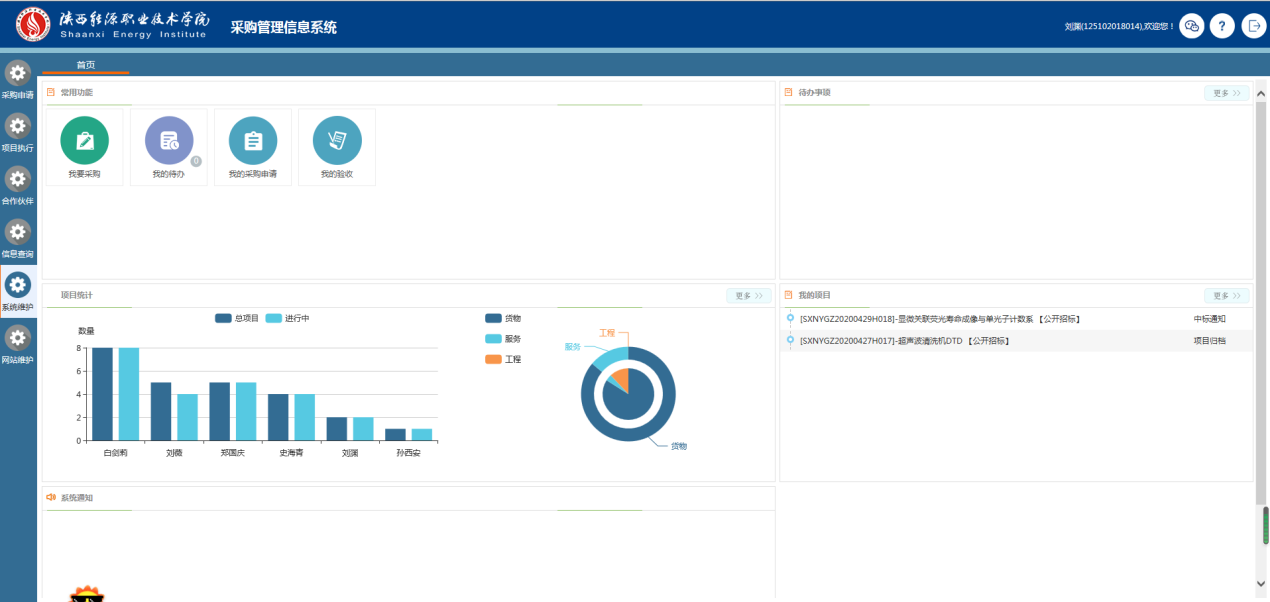The width and height of the screenshot is (1270, 602).
Task: Click the chat messages icon in header
Action: click(x=1191, y=26)
